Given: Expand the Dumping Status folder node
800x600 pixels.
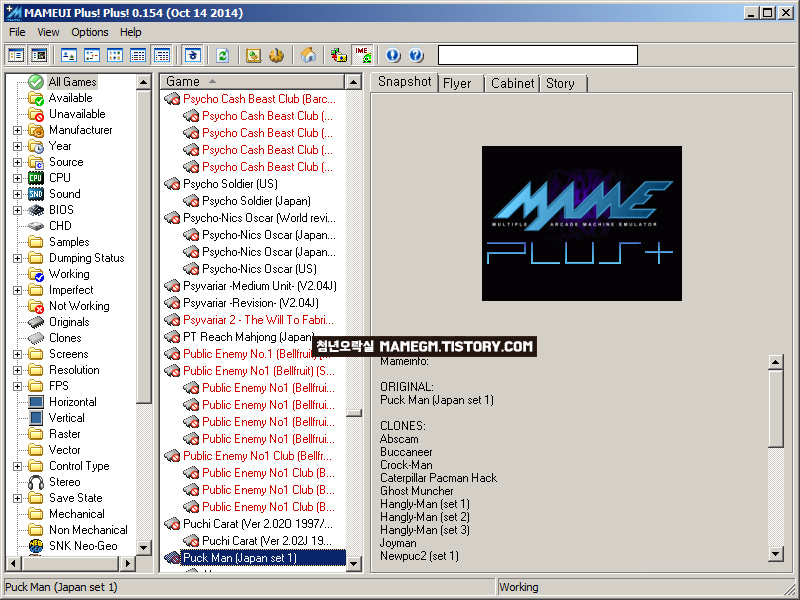Looking at the screenshot, I should click(x=17, y=258).
